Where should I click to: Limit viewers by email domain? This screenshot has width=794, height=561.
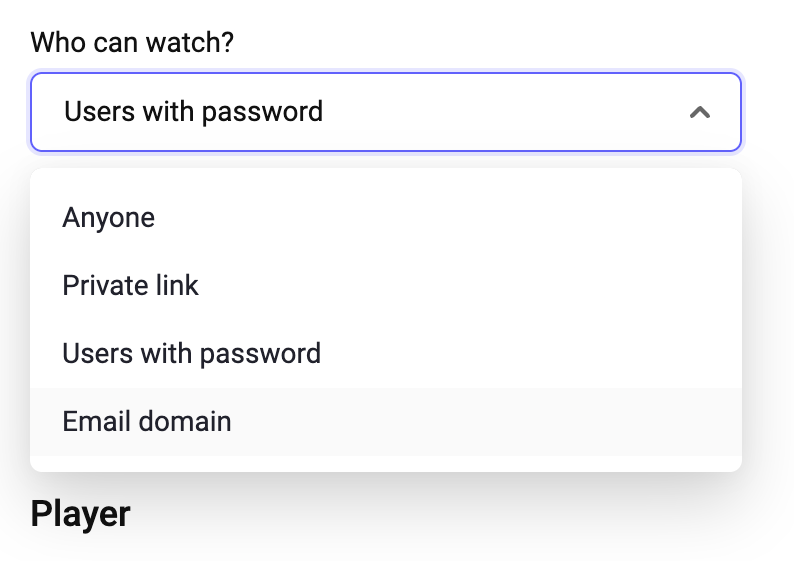pos(147,422)
